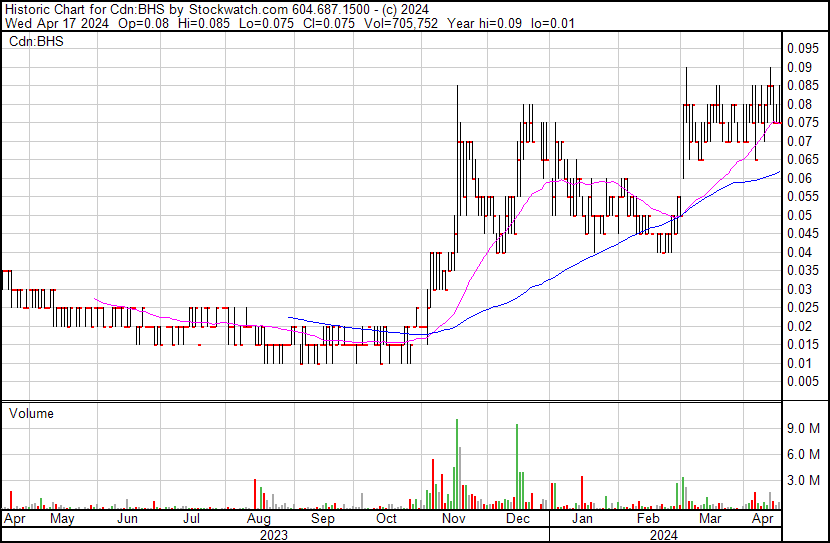Click the 'May' month label
The image size is (830, 543).
62,519
